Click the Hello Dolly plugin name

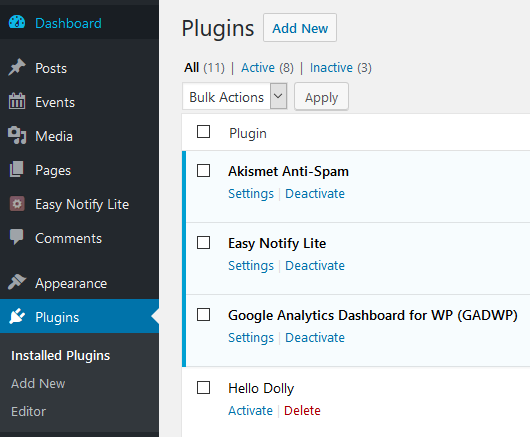[261, 388]
